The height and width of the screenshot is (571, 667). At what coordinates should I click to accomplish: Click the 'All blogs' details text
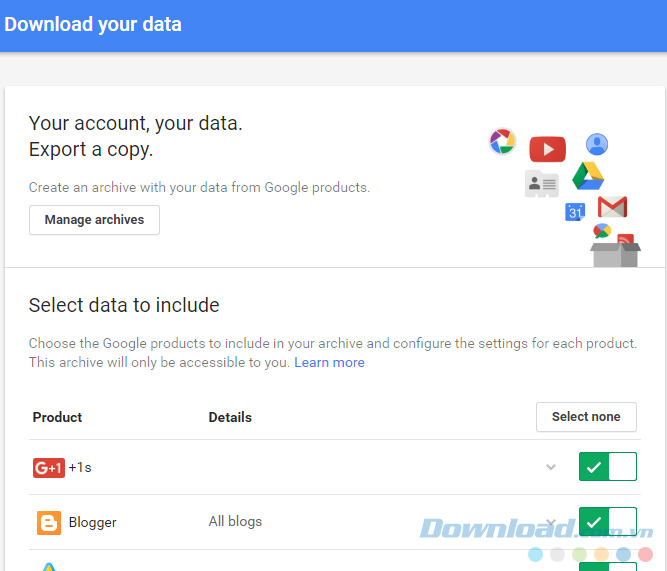pyautogui.click(x=235, y=522)
